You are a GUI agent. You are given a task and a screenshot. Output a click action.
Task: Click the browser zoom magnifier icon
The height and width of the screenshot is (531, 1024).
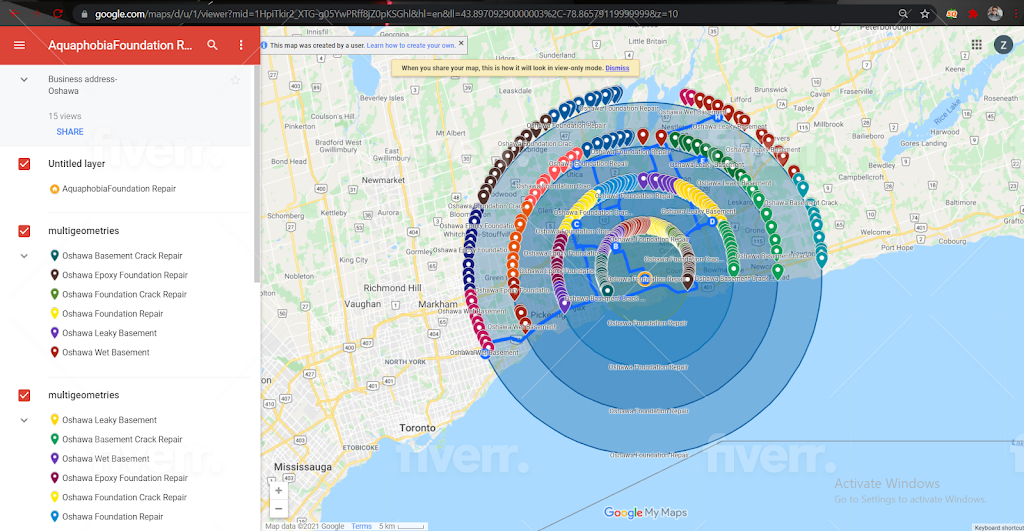point(903,14)
